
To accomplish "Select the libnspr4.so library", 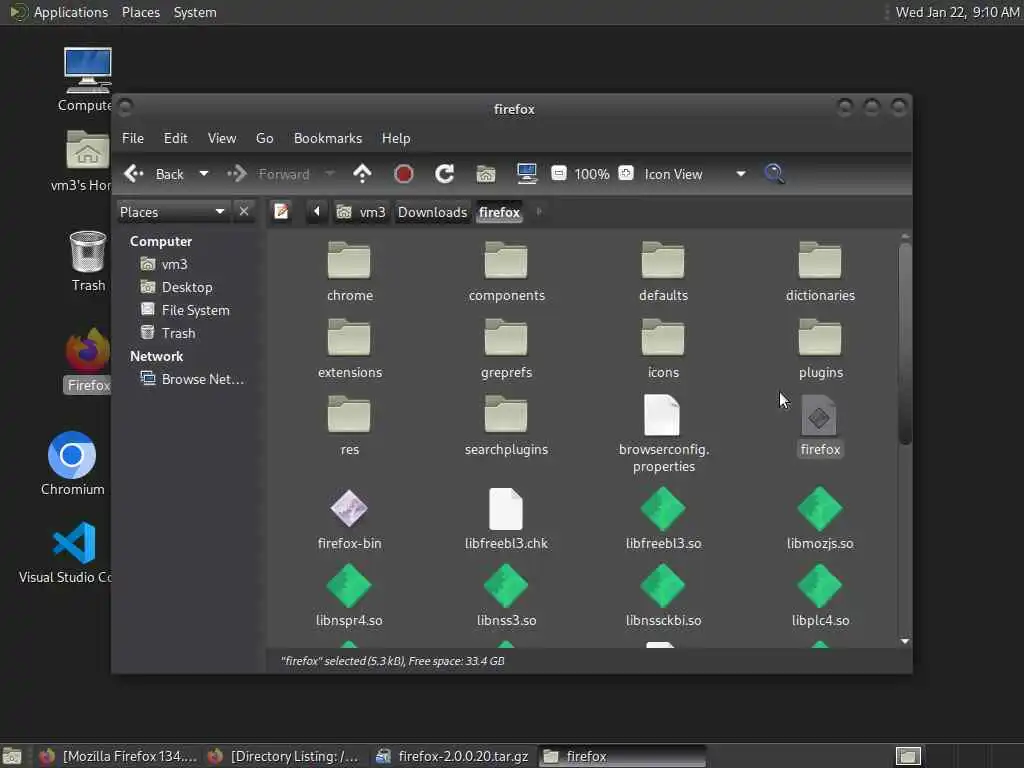I will (349, 597).
